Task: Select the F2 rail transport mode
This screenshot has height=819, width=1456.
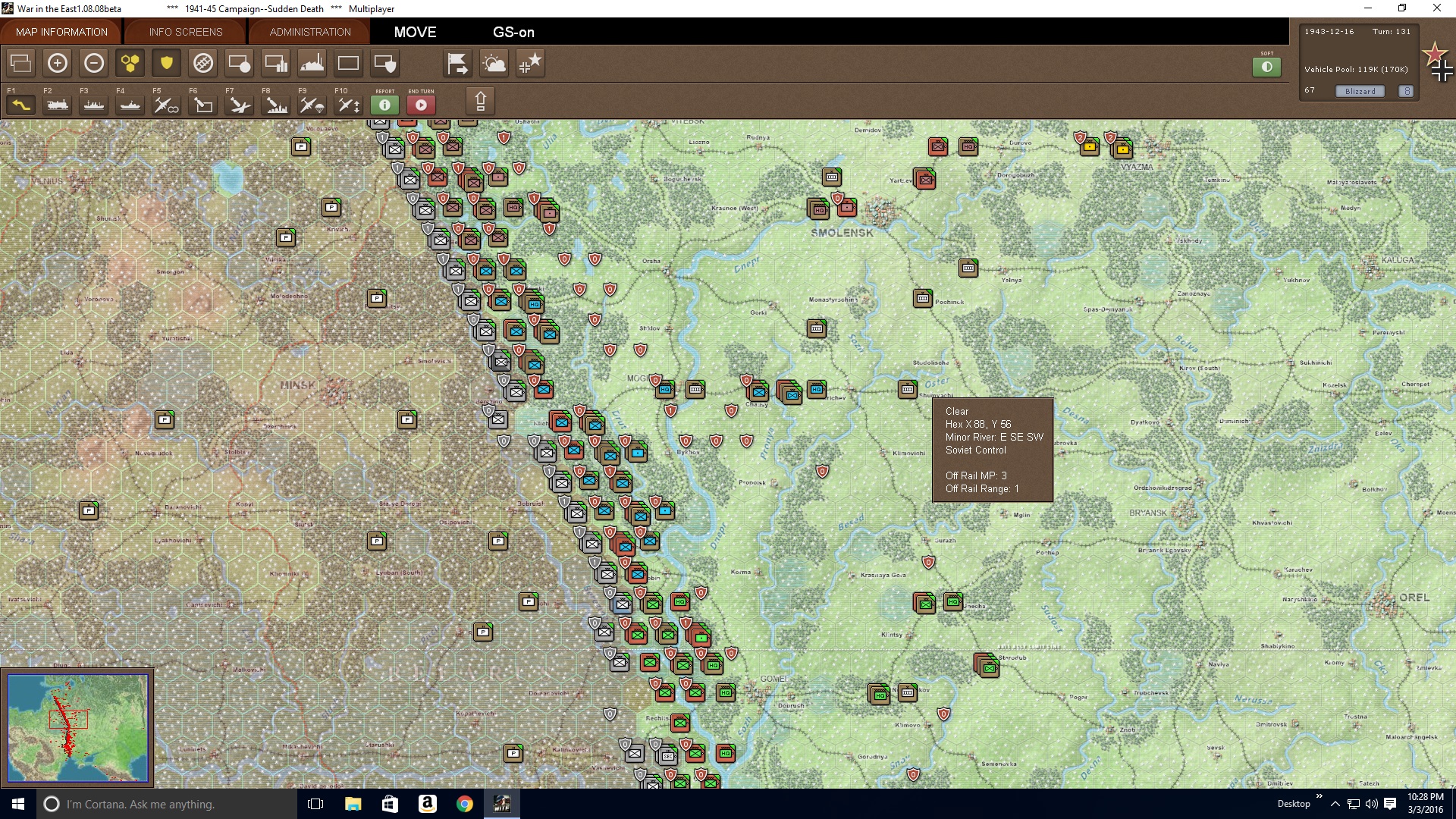Action: coord(58,105)
